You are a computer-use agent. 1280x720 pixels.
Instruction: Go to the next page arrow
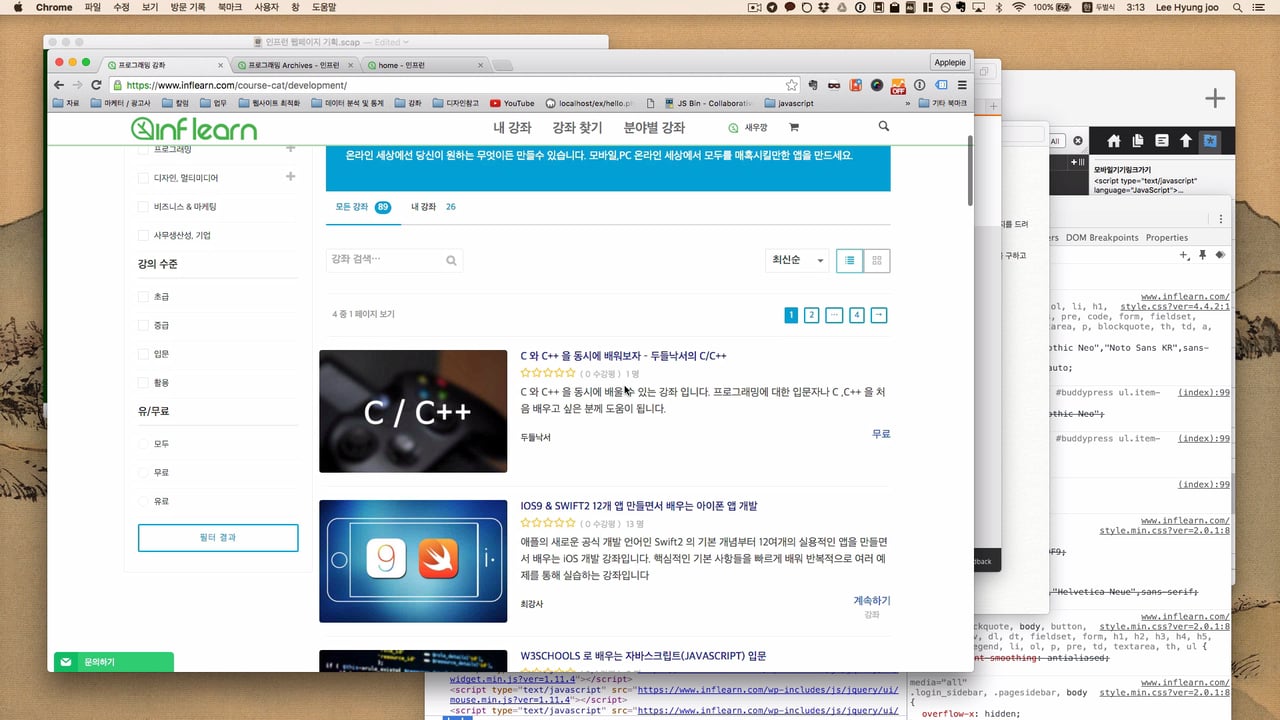tap(879, 315)
